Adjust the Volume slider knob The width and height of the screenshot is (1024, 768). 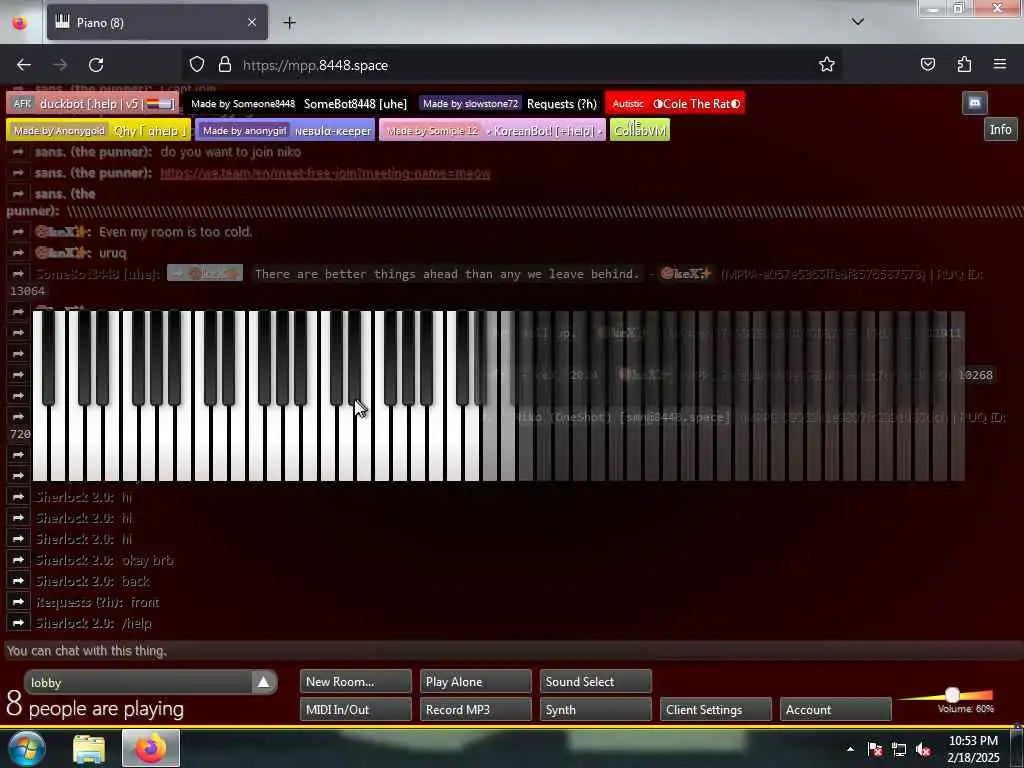pyautogui.click(x=952, y=694)
